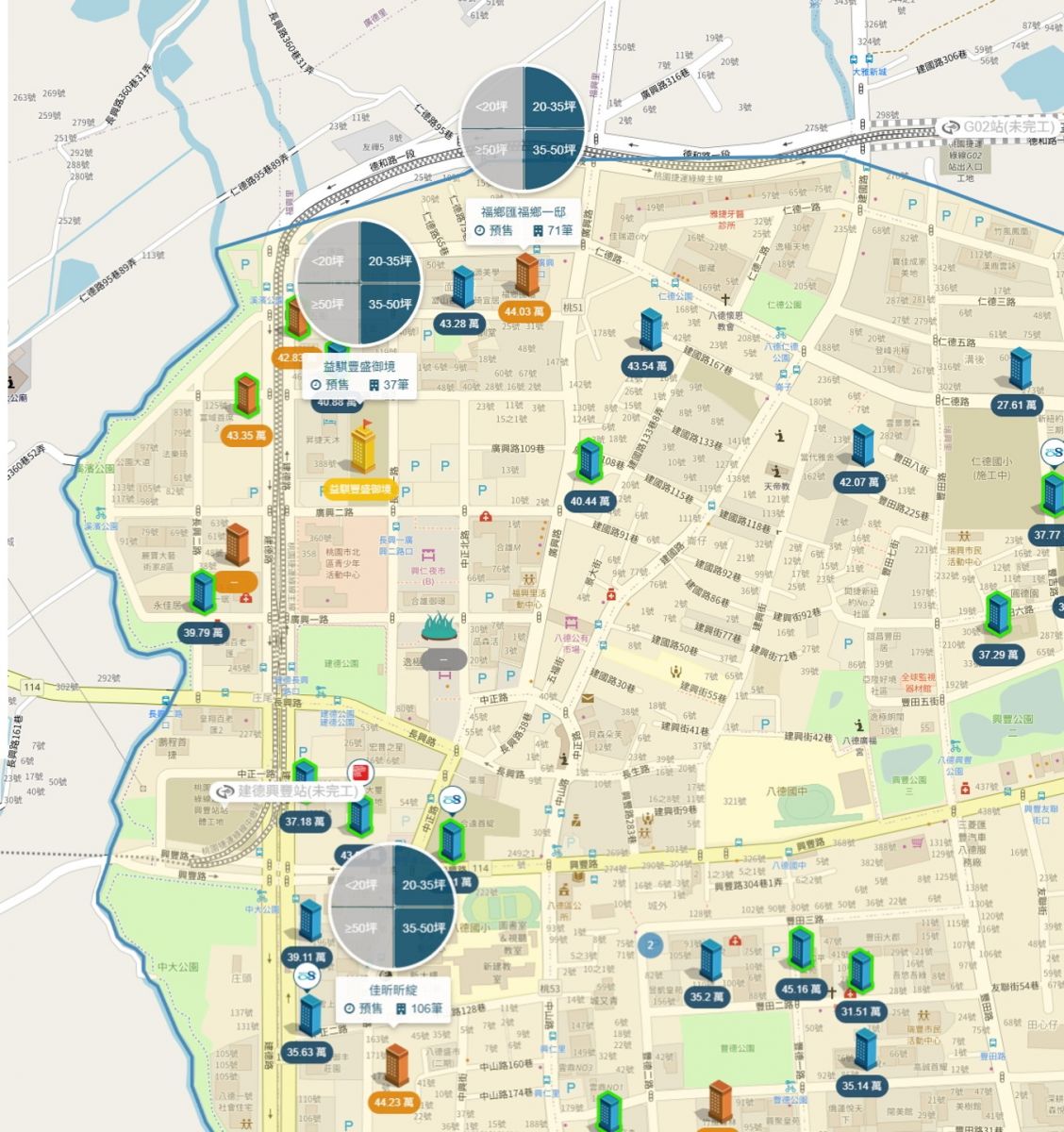Click the blue building marker priced 42.07萬
The height and width of the screenshot is (1132, 1064).
tap(863, 445)
